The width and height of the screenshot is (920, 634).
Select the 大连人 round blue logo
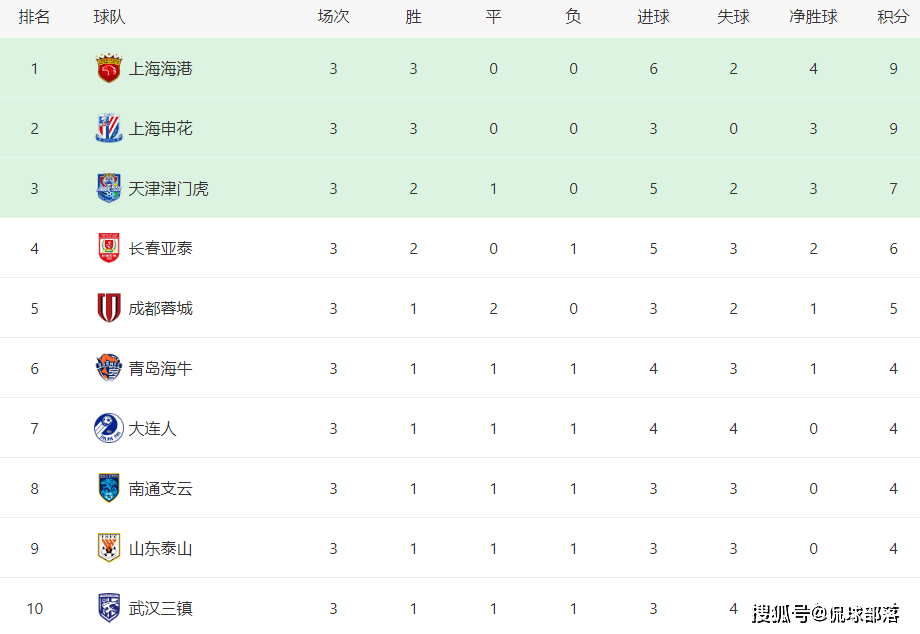109,428
